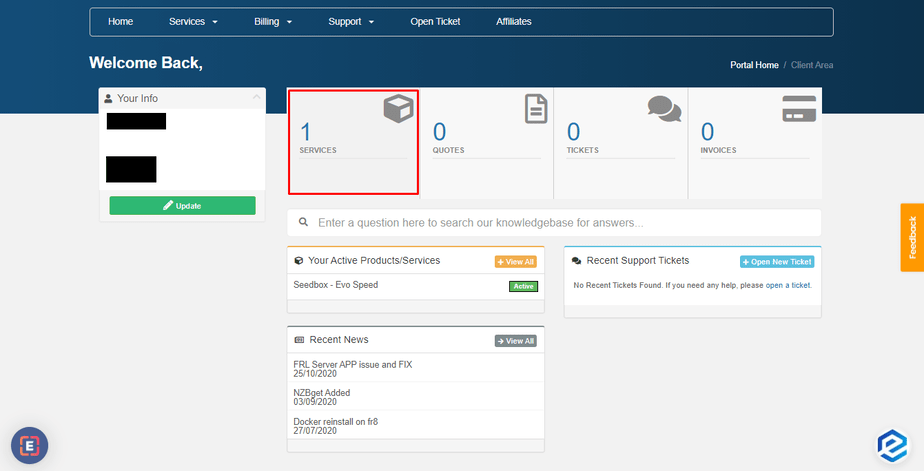924x471 pixels.
Task: Open the Open Ticket menu item
Action: point(435,22)
